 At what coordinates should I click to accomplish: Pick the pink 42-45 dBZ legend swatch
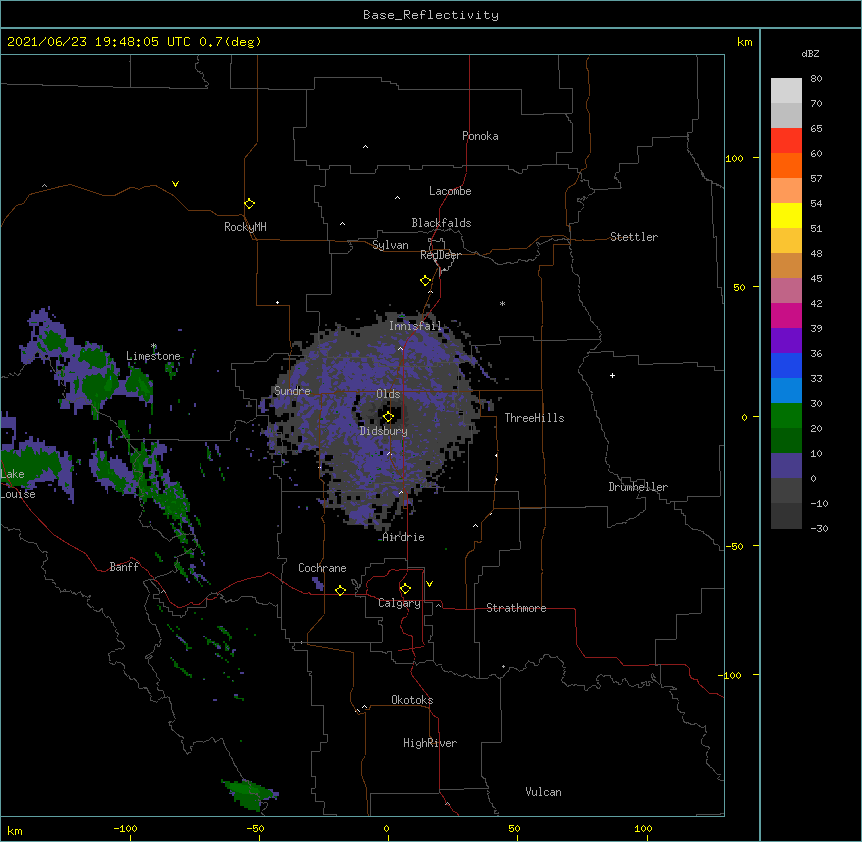tap(786, 291)
